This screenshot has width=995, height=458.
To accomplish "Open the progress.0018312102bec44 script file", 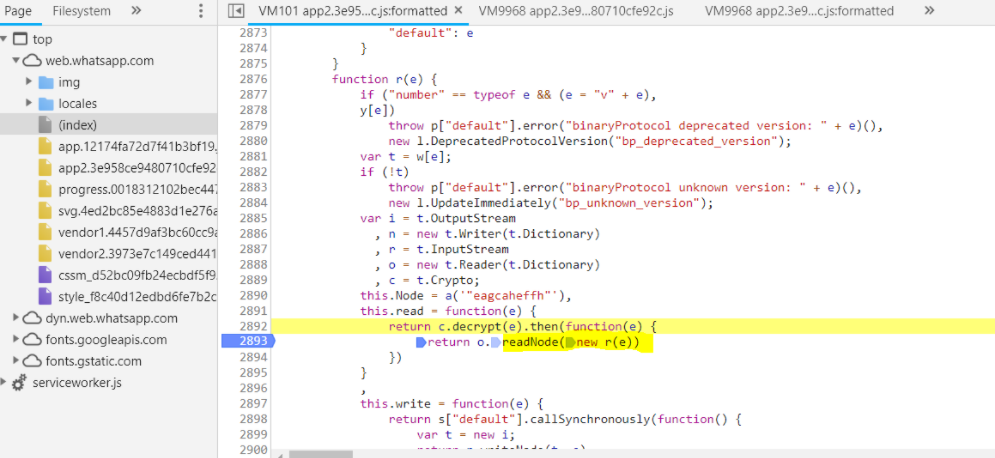I will [x=138, y=189].
